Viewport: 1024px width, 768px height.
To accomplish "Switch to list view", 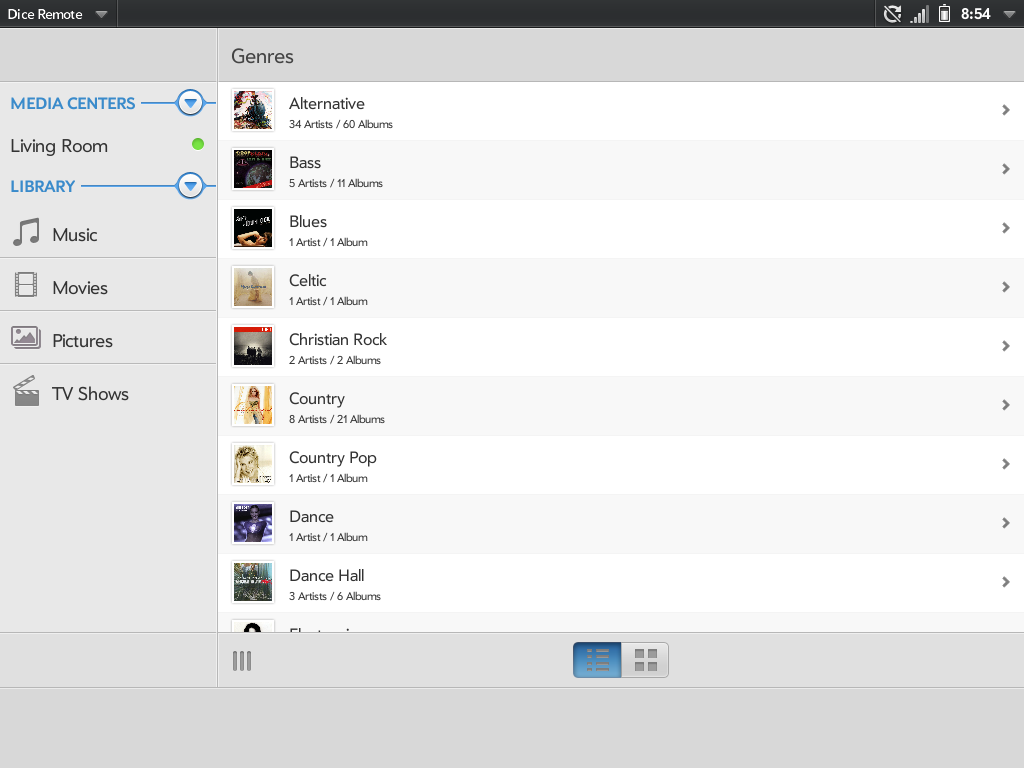I will coord(597,660).
